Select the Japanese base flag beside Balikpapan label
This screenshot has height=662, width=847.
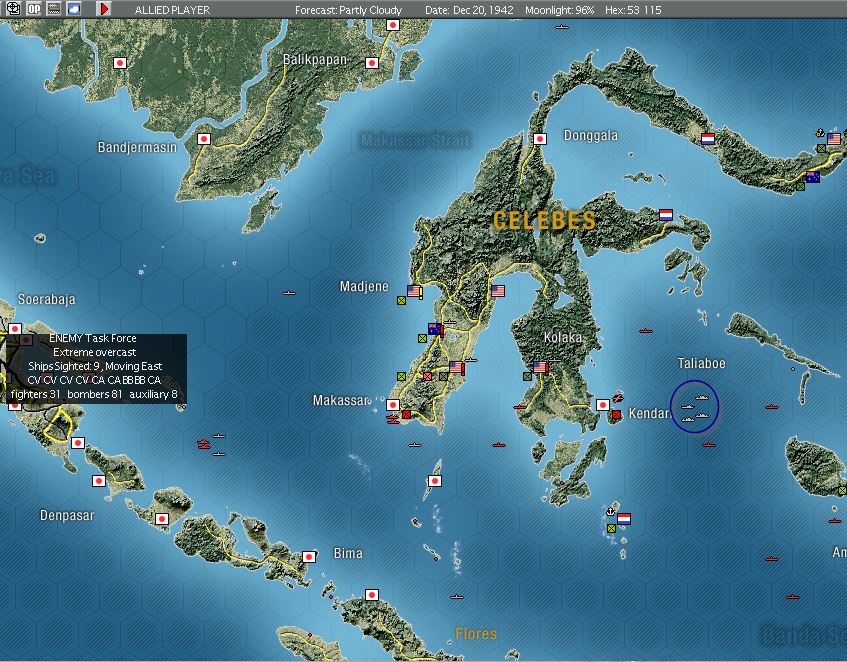point(372,63)
